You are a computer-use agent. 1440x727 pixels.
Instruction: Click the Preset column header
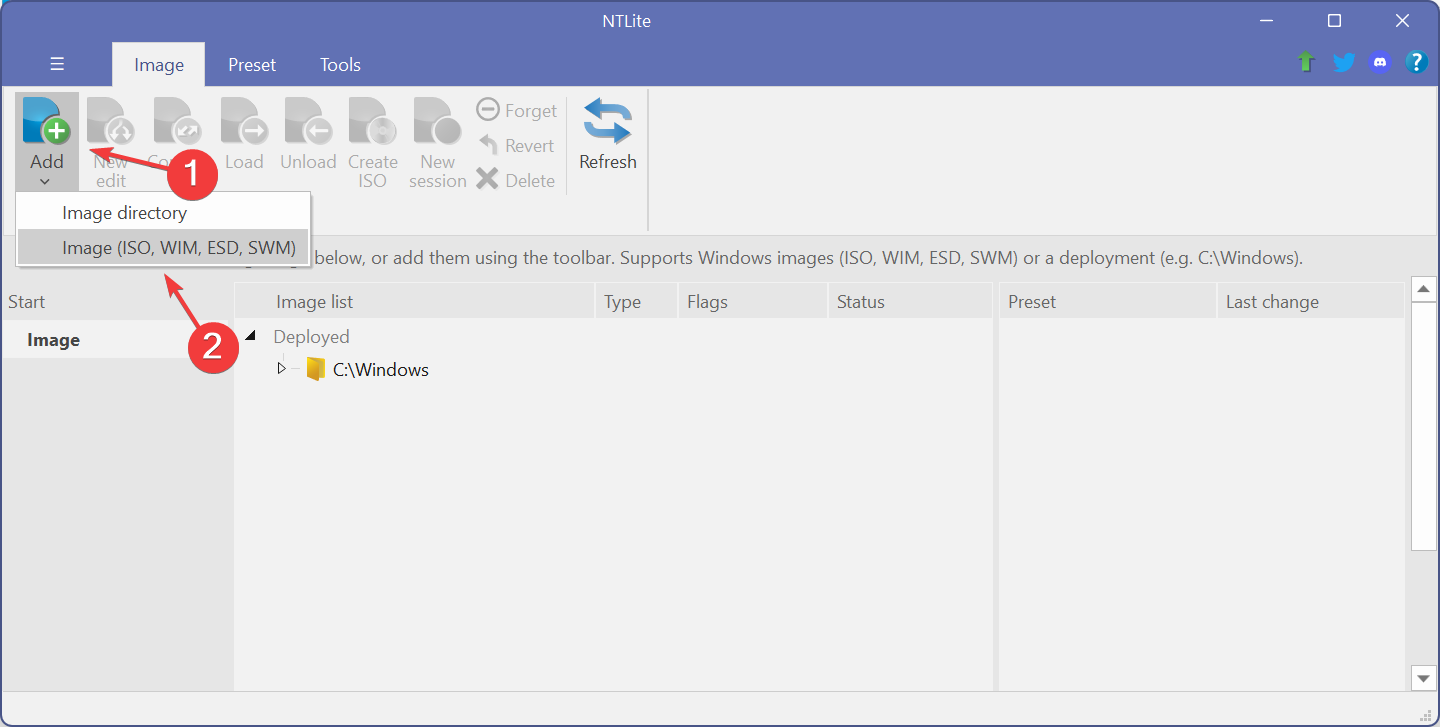[x=1108, y=302]
